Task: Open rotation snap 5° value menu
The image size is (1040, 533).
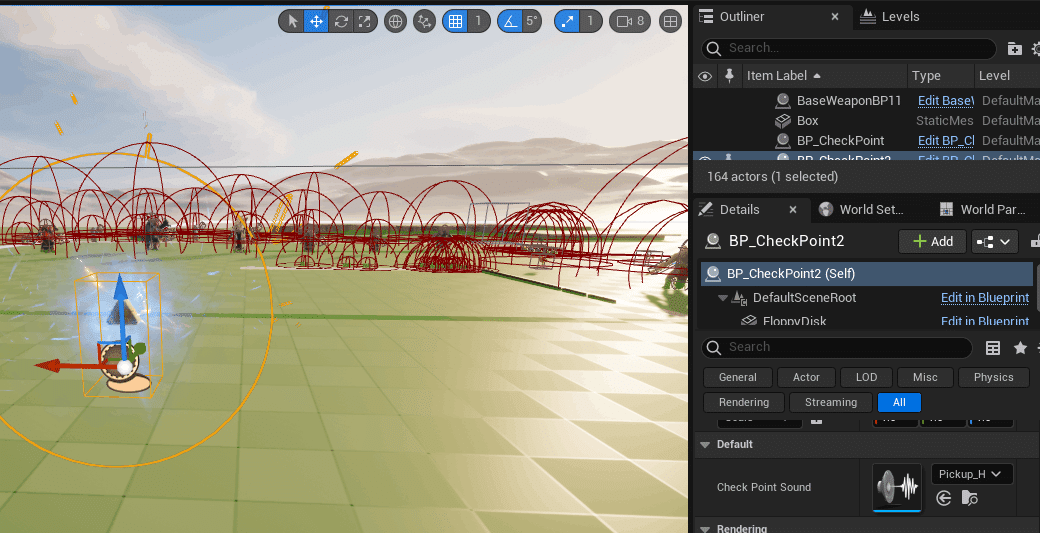Action: click(532, 21)
